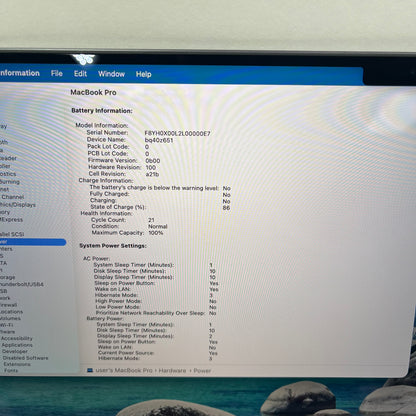Select Card Reader in the sidebar

[x=8, y=158]
